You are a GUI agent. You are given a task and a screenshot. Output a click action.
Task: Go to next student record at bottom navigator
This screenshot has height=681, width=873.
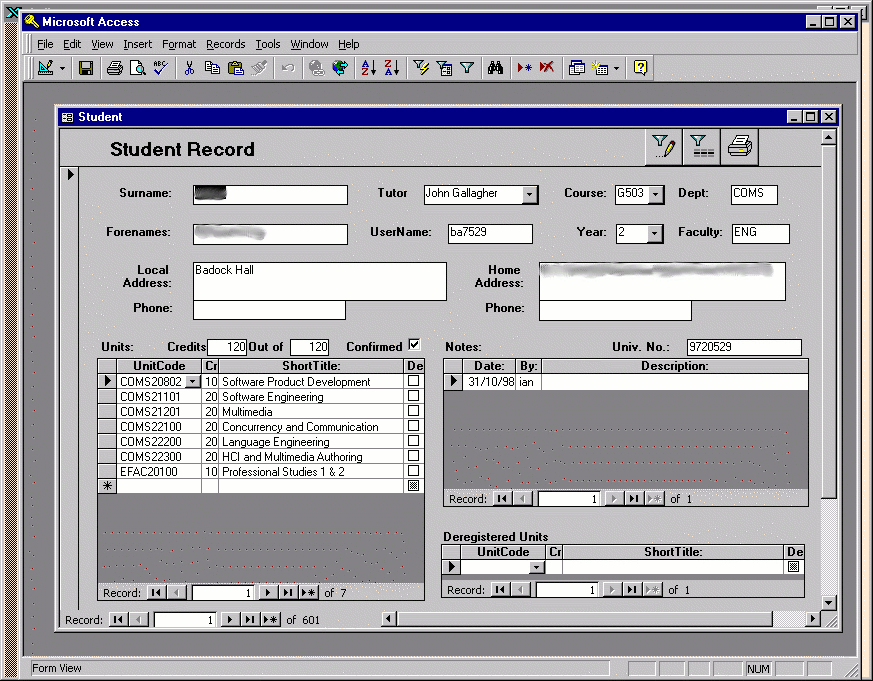[229, 620]
